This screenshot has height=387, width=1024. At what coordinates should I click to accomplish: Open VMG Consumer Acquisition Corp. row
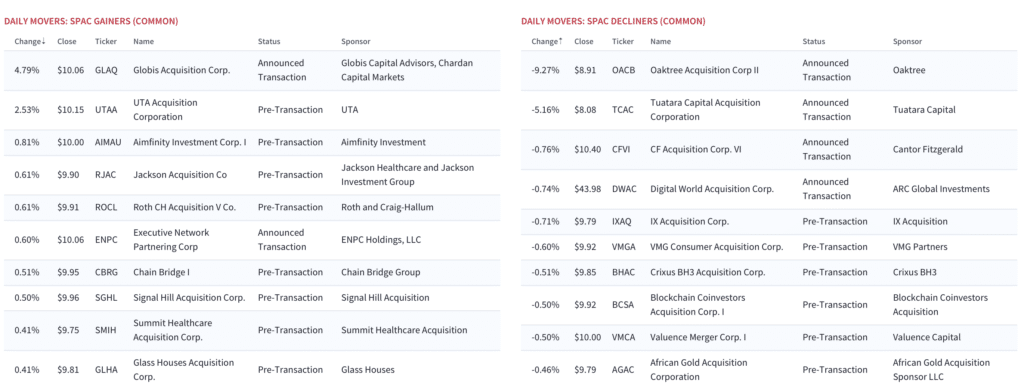point(769,247)
